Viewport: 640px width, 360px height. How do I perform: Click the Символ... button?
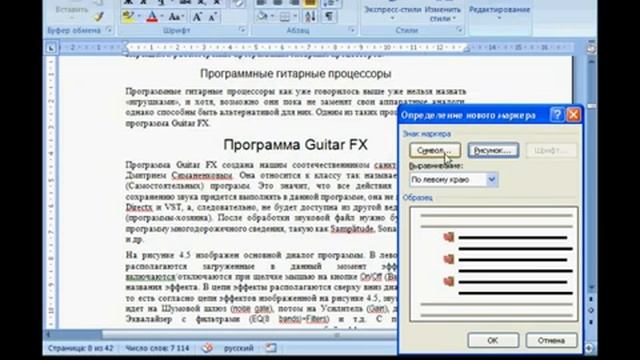[x=435, y=150]
